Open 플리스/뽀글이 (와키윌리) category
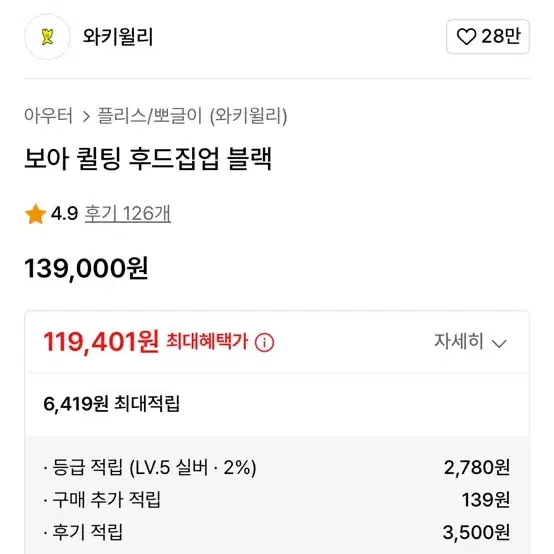Screen dimensions: 554x554 192,116
